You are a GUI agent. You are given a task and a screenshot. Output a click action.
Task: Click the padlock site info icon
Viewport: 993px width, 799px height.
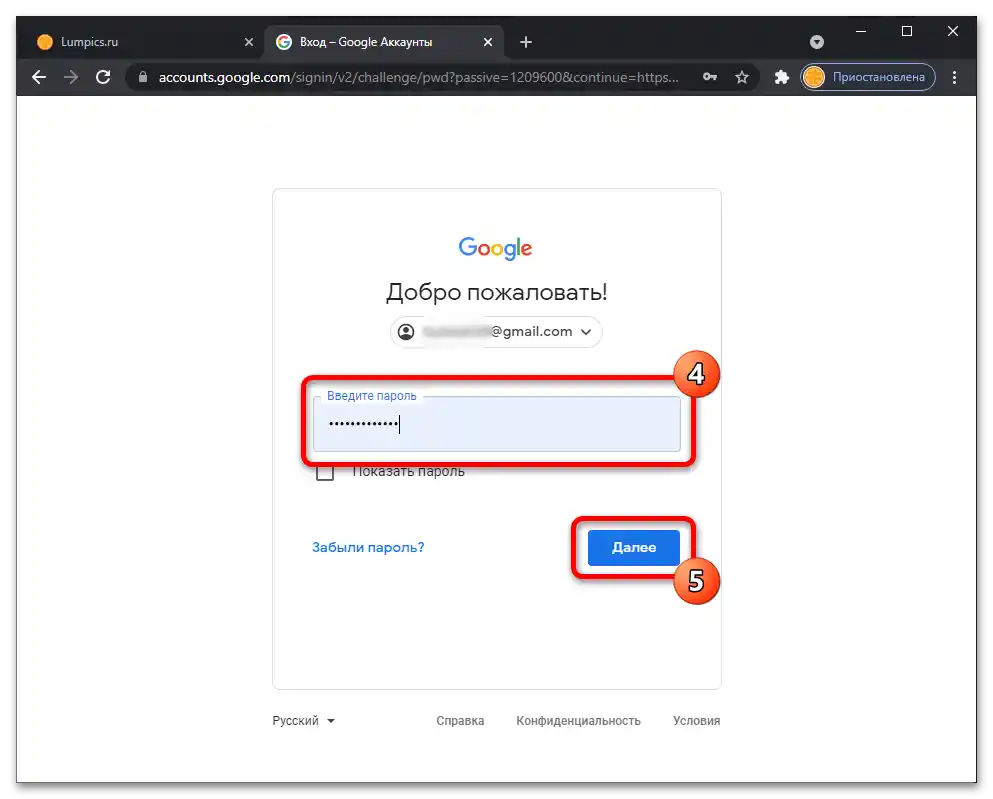point(143,77)
